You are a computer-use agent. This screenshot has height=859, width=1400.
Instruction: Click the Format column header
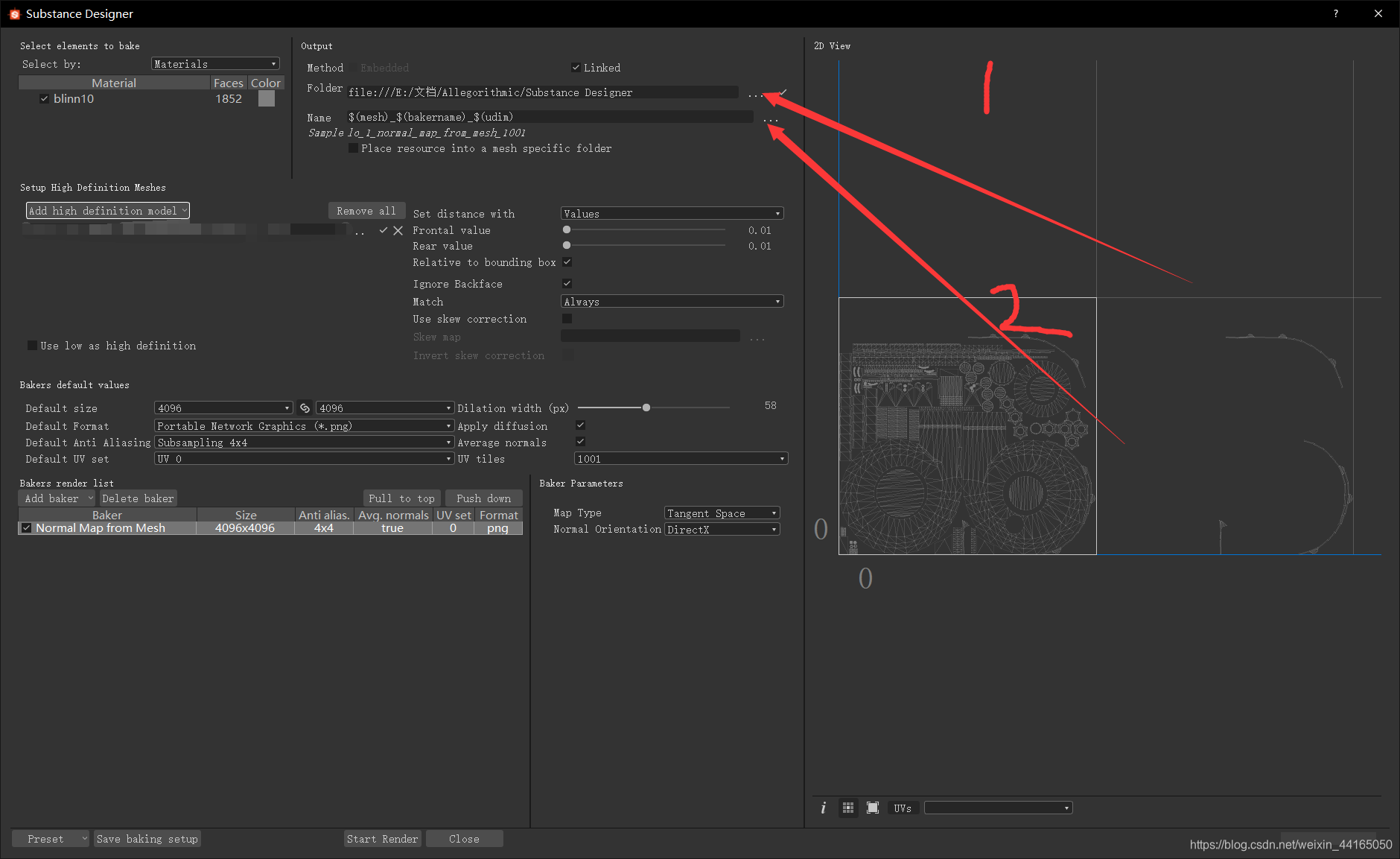point(499,516)
